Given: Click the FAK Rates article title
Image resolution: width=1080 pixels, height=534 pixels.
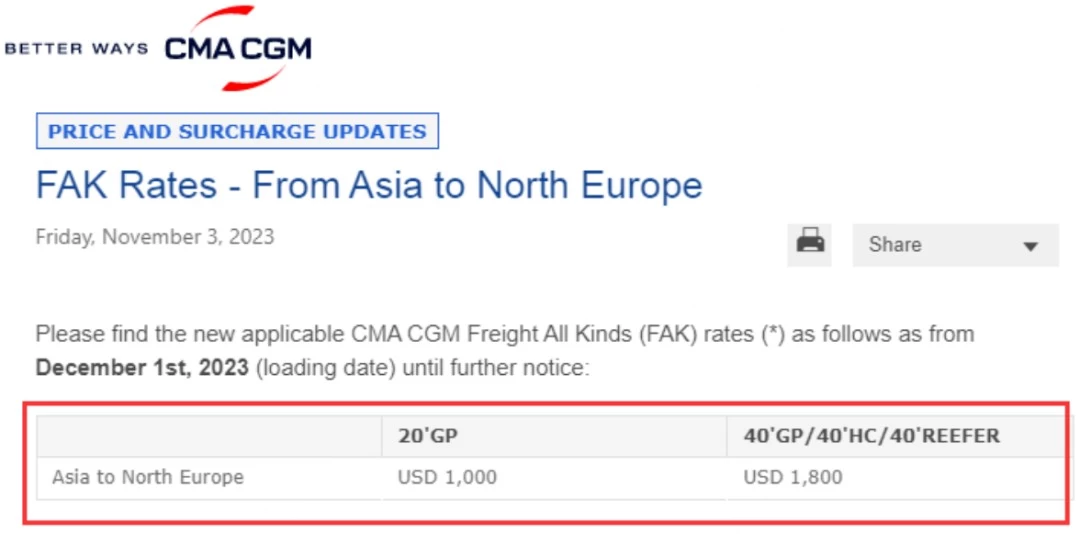Looking at the screenshot, I should (x=369, y=185).
